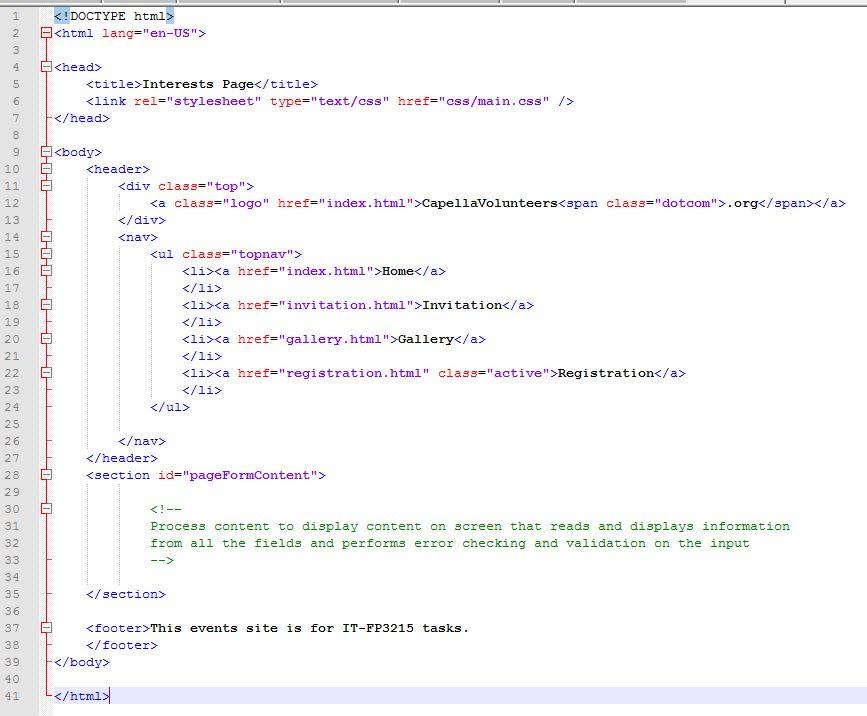The image size is (867, 716).
Task: Click the closing </header> tag
Action: pyautogui.click(x=122, y=458)
